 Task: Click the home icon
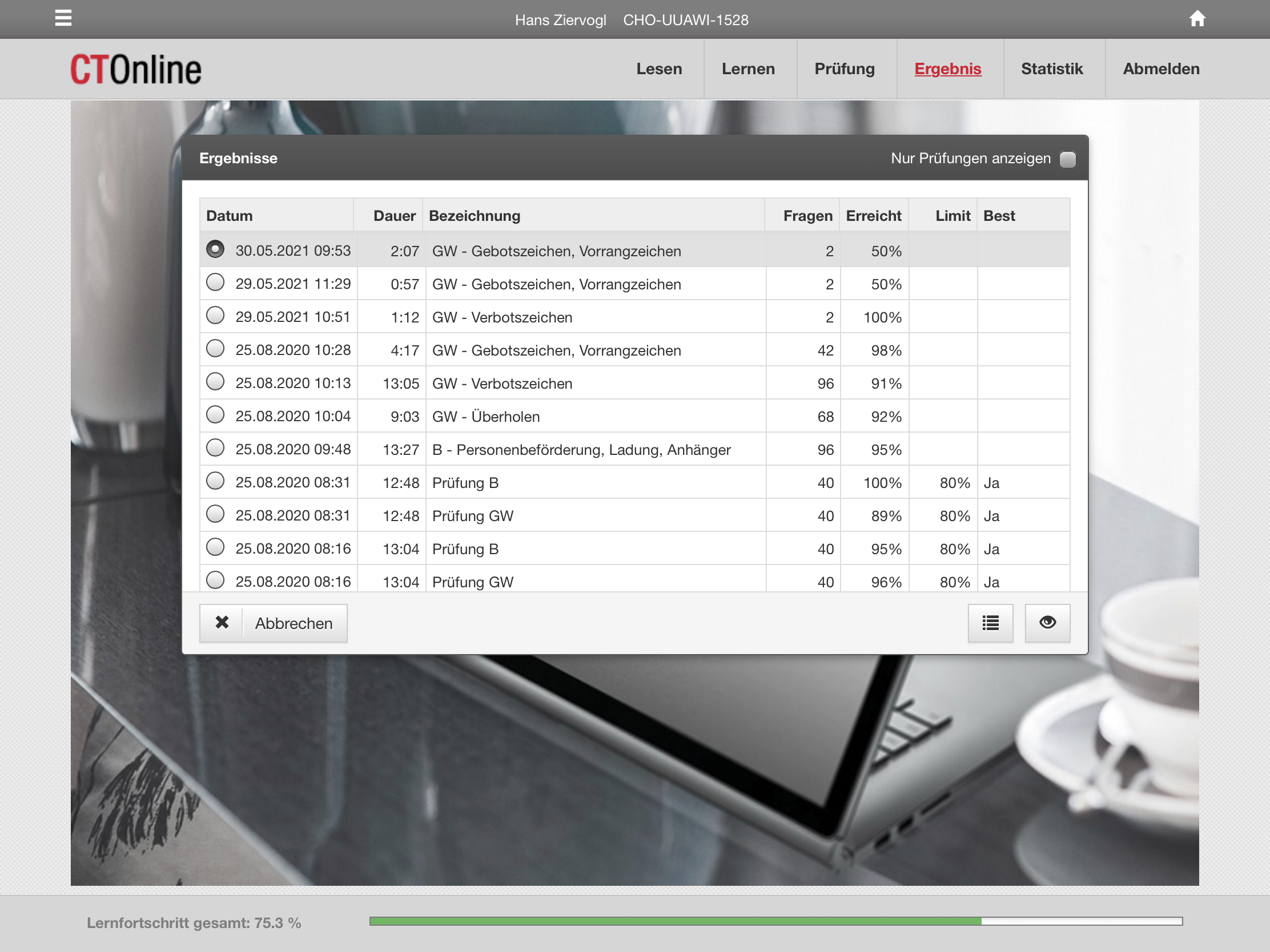click(1196, 19)
